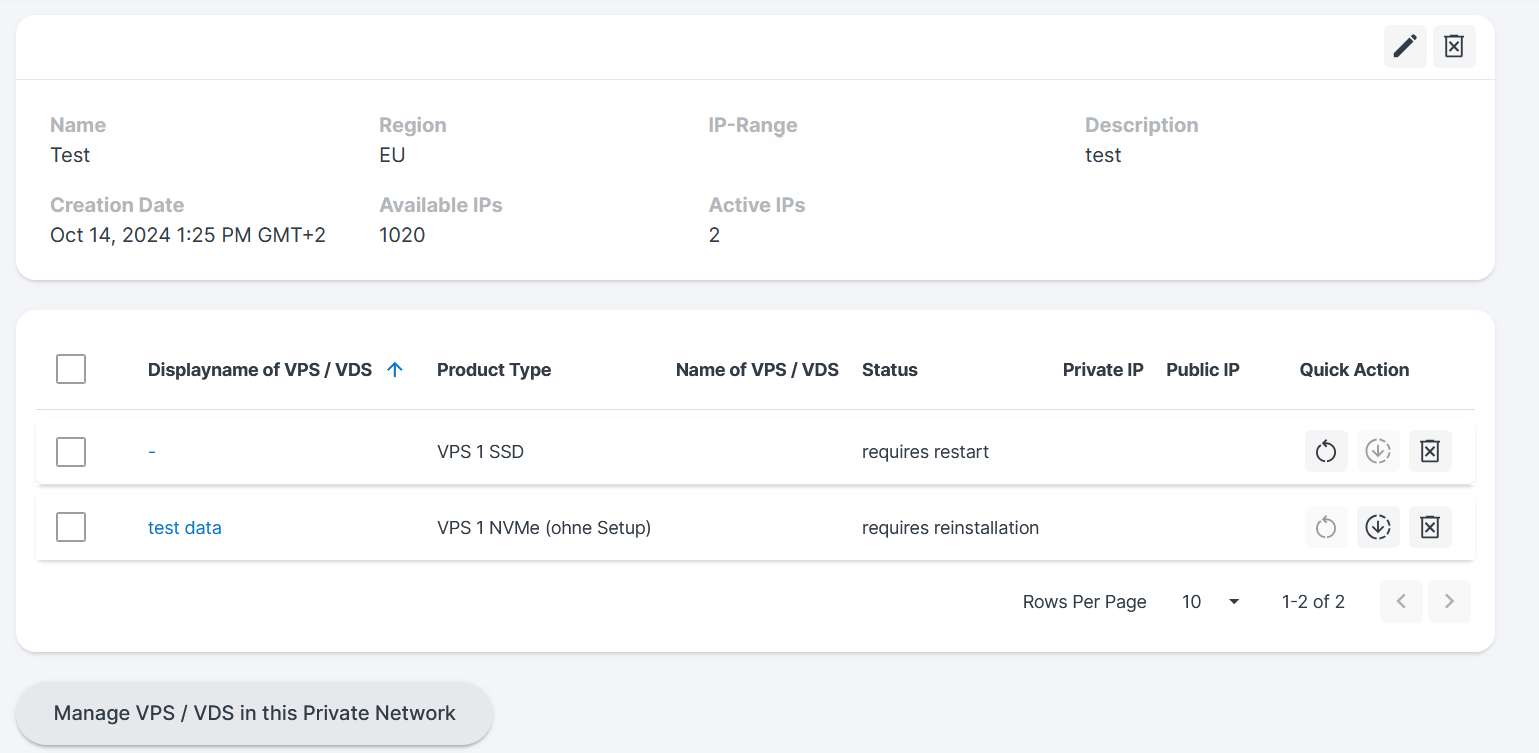Click the creation date 'Oct 14, 2024' value
The height and width of the screenshot is (753, 1539).
(188, 235)
